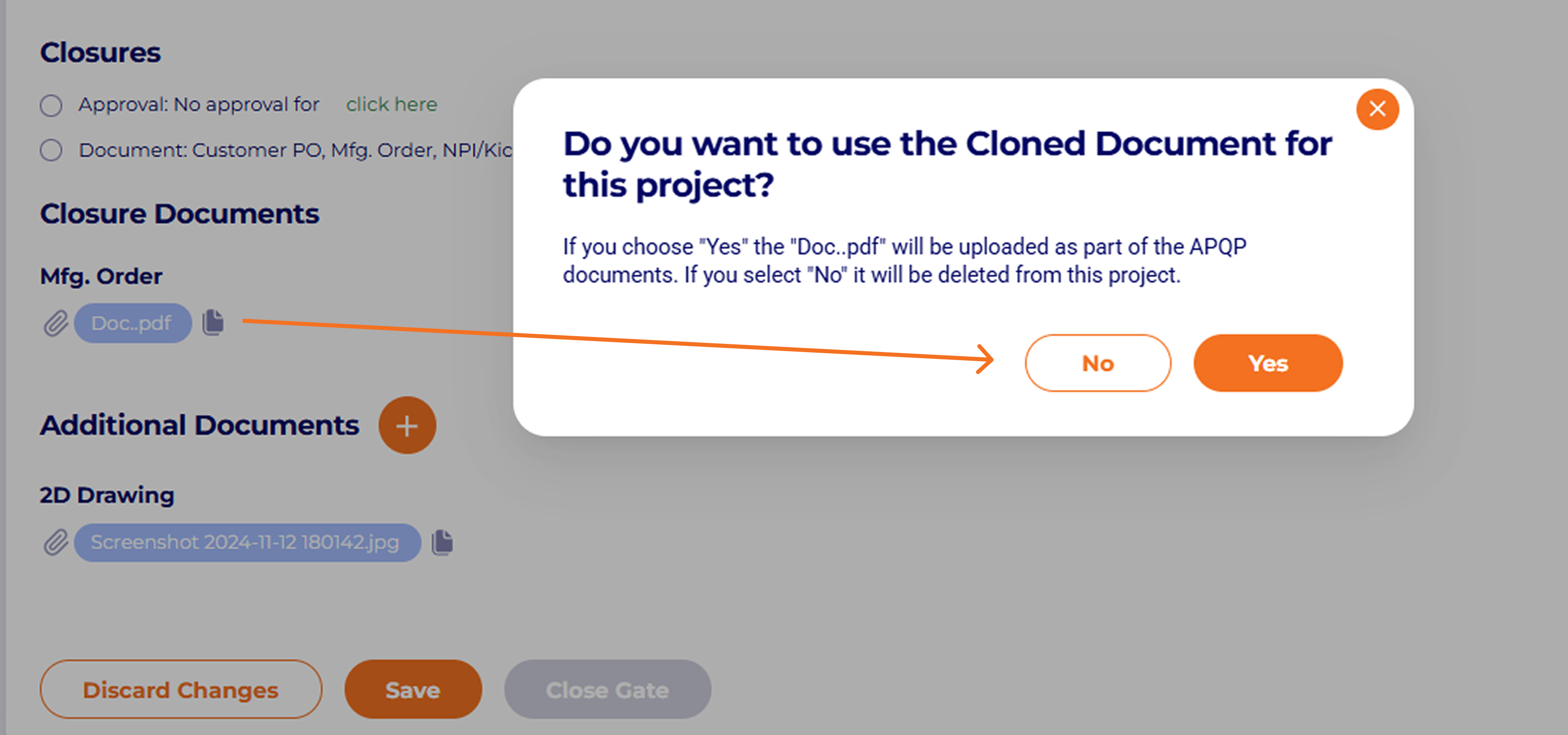Click the Mfg. Order label

point(101,276)
